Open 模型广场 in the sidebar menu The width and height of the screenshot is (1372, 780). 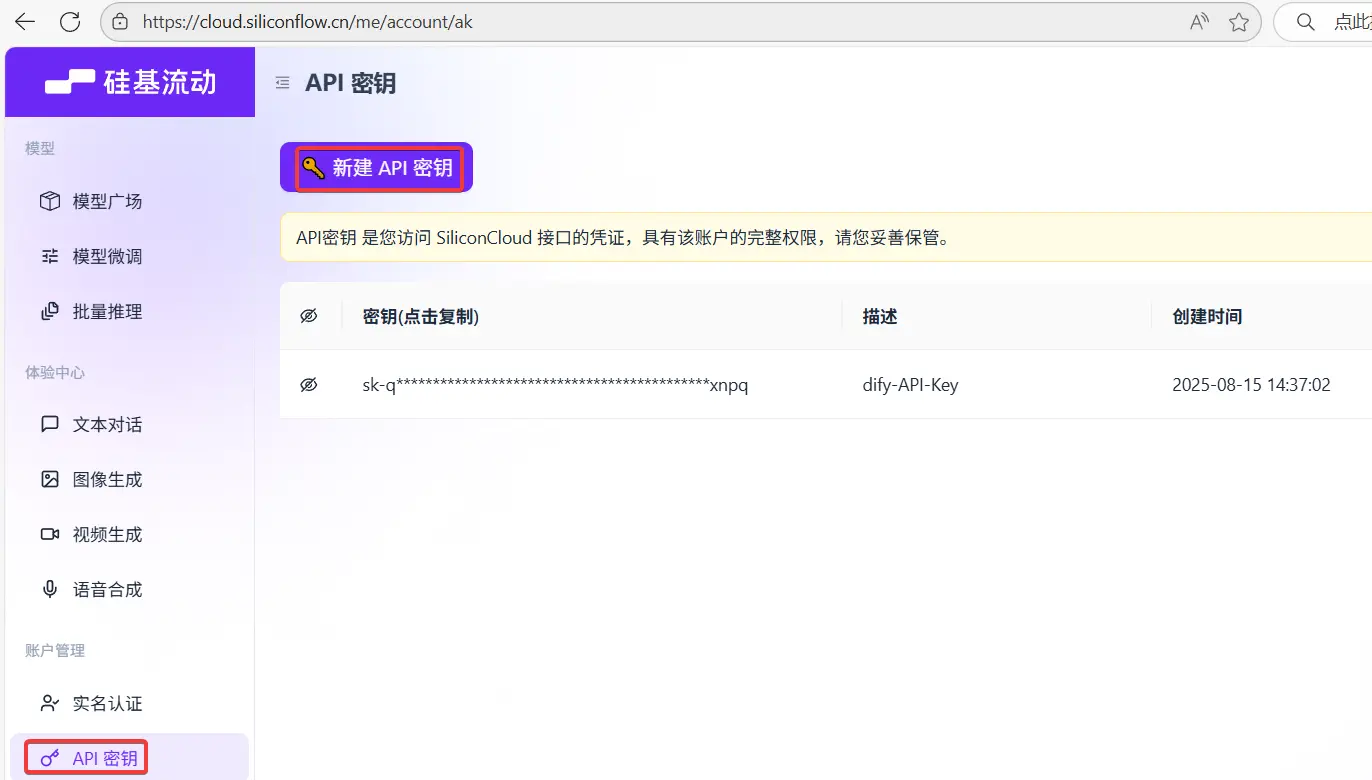107,201
